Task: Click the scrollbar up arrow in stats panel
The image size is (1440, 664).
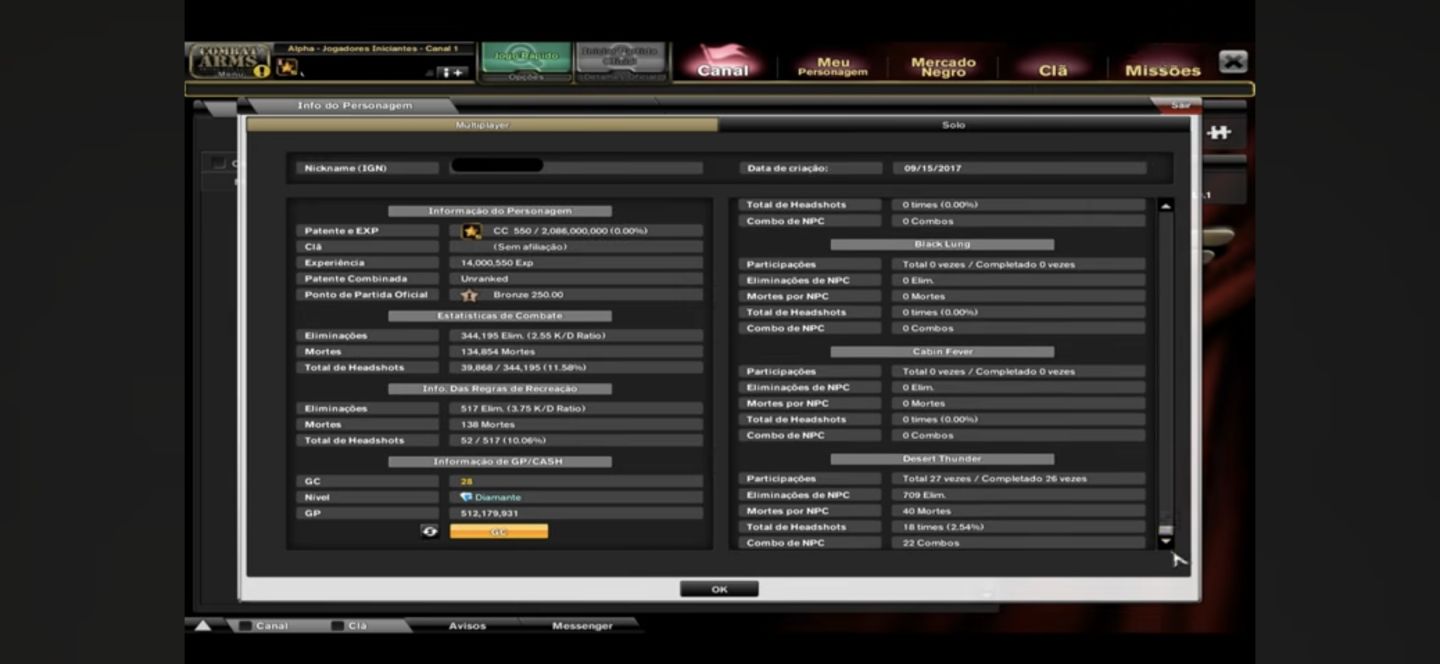Action: coord(1165,206)
